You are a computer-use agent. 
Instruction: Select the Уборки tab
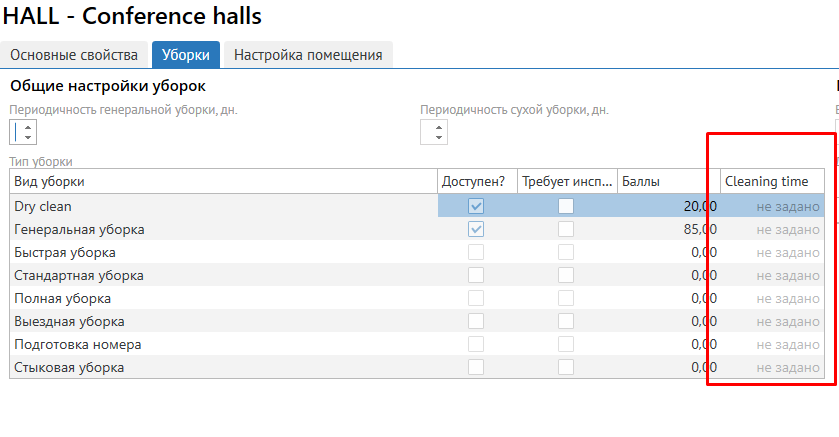pos(186,55)
